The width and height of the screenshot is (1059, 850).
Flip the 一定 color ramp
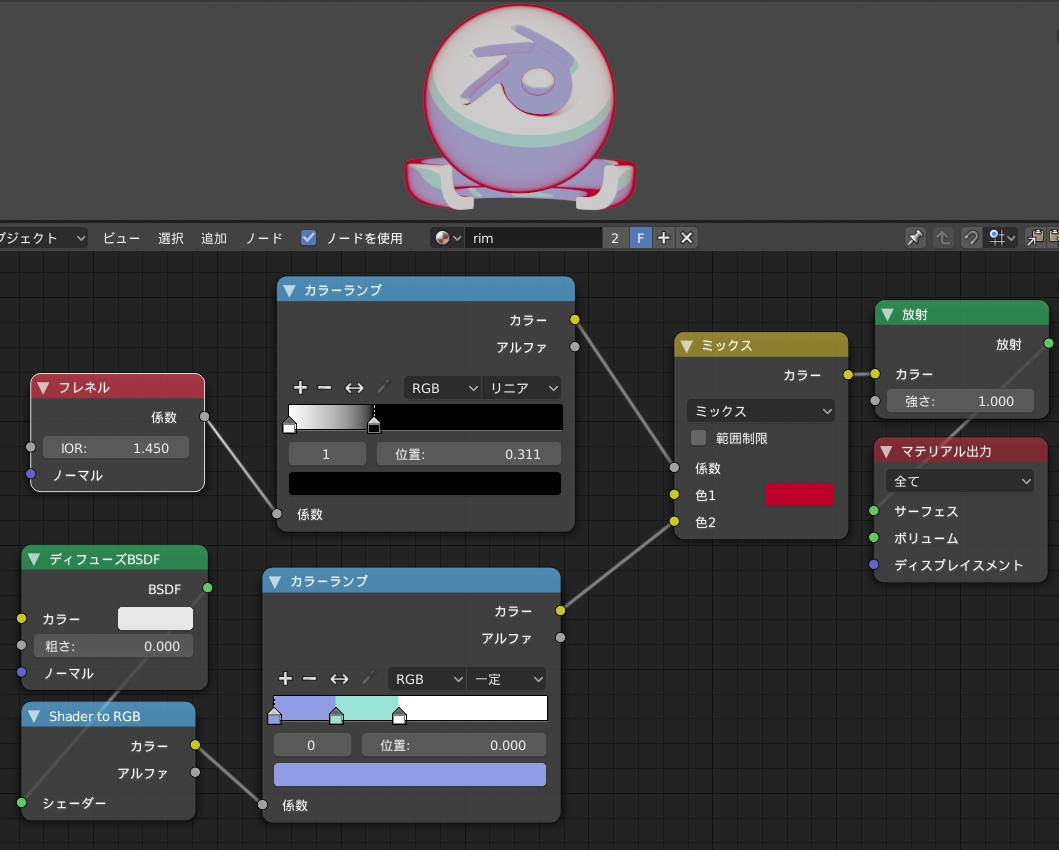click(x=339, y=679)
